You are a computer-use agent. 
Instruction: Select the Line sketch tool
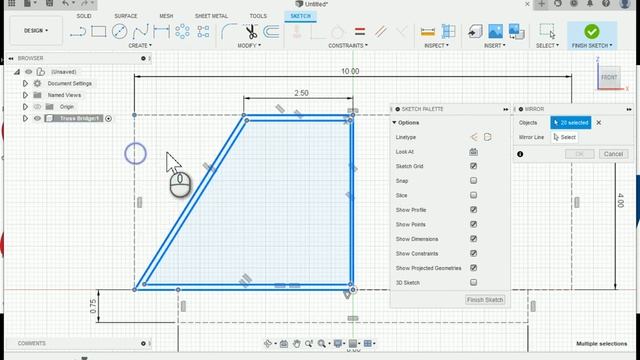78,31
